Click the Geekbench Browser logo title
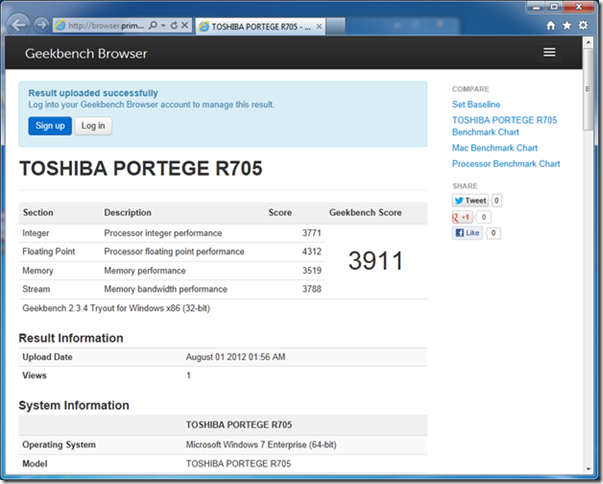Image resolution: width=603 pixels, height=484 pixels. click(x=86, y=54)
